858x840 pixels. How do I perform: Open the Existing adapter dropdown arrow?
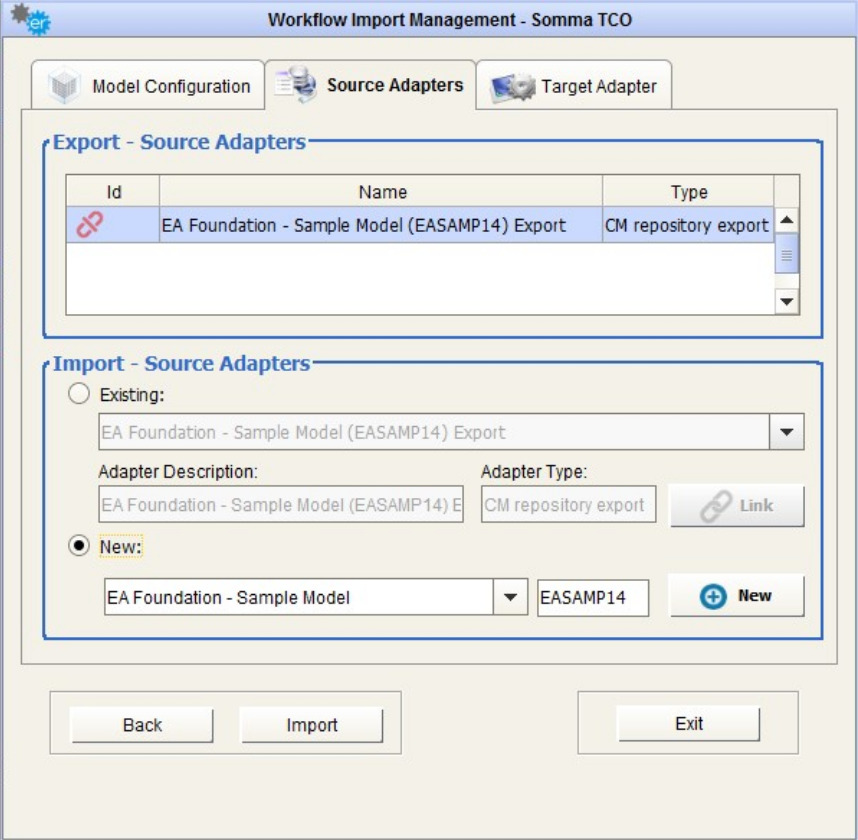tap(786, 432)
